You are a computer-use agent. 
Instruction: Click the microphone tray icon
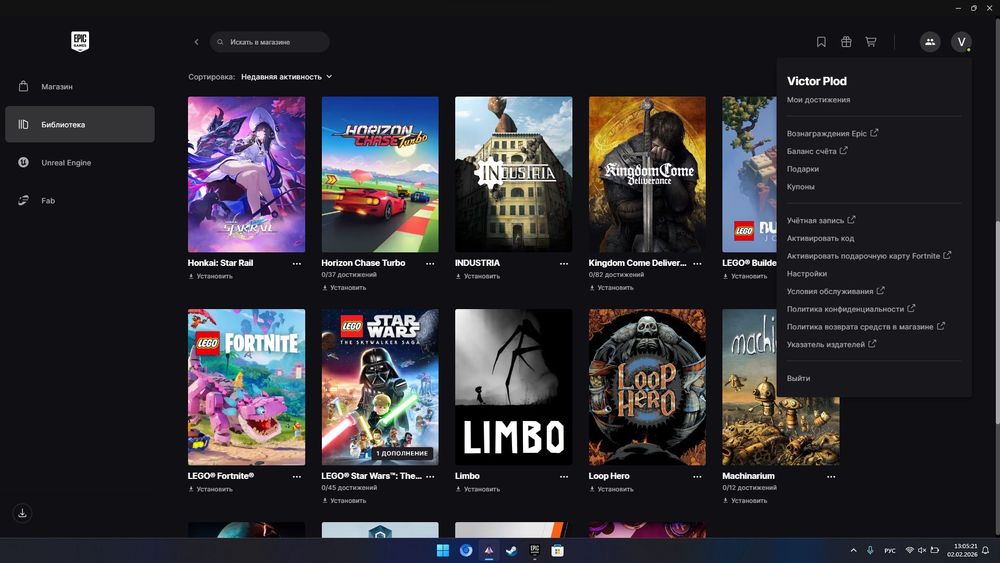[x=871, y=550]
